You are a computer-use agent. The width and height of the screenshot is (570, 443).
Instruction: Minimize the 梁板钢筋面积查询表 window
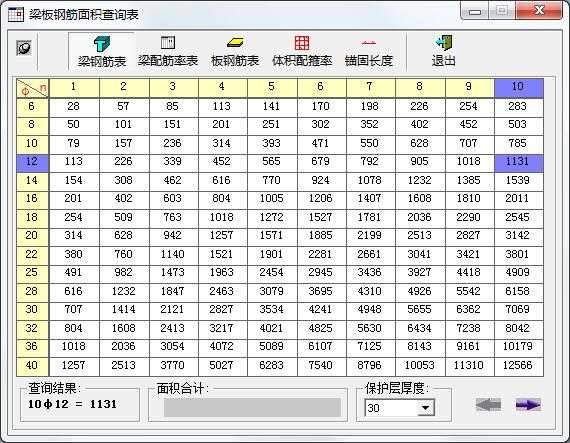point(475,11)
